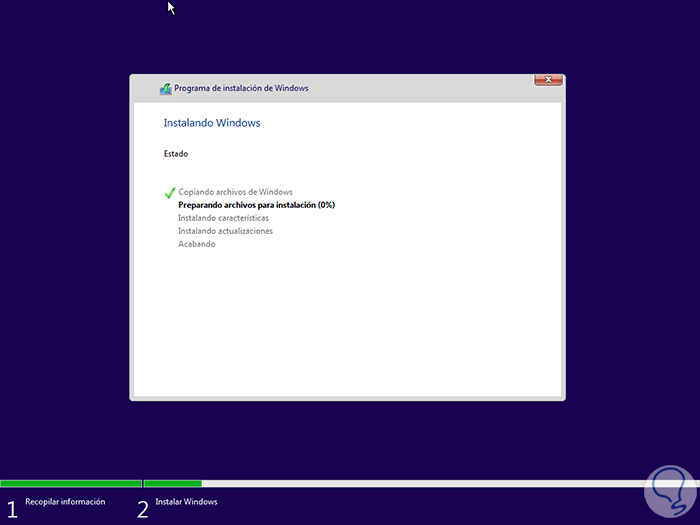Click the Recopilar información progress bar

click(x=71, y=483)
